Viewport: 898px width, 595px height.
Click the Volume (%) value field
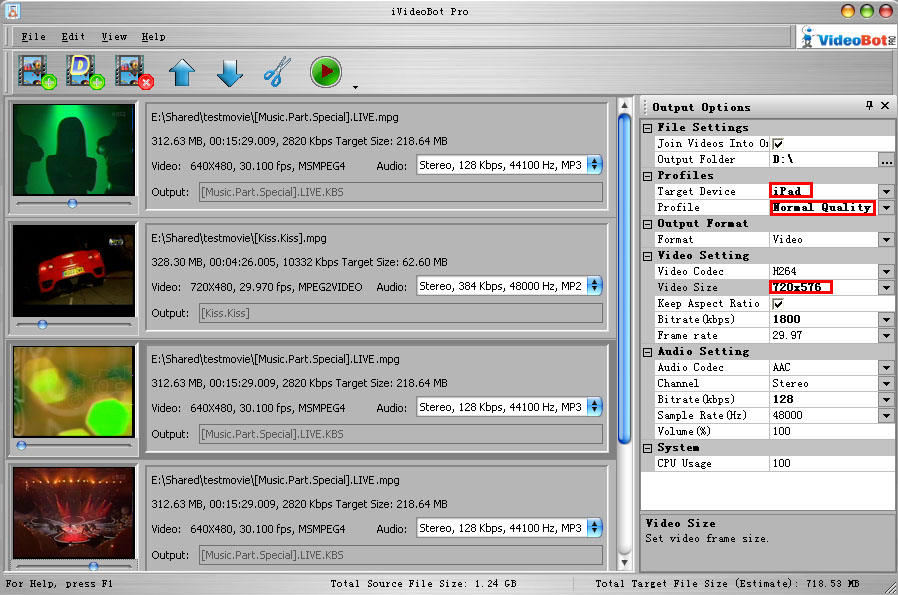click(831, 431)
